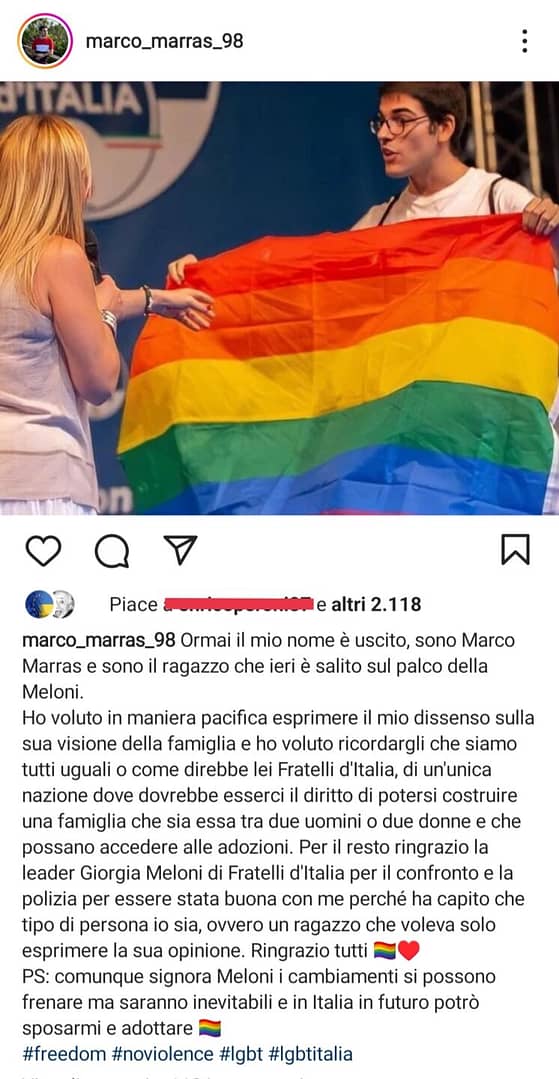Tap rainbow flag emoji after 'Ringrazio tutti'
Viewport: 559px width, 1079px height.
(x=384, y=951)
